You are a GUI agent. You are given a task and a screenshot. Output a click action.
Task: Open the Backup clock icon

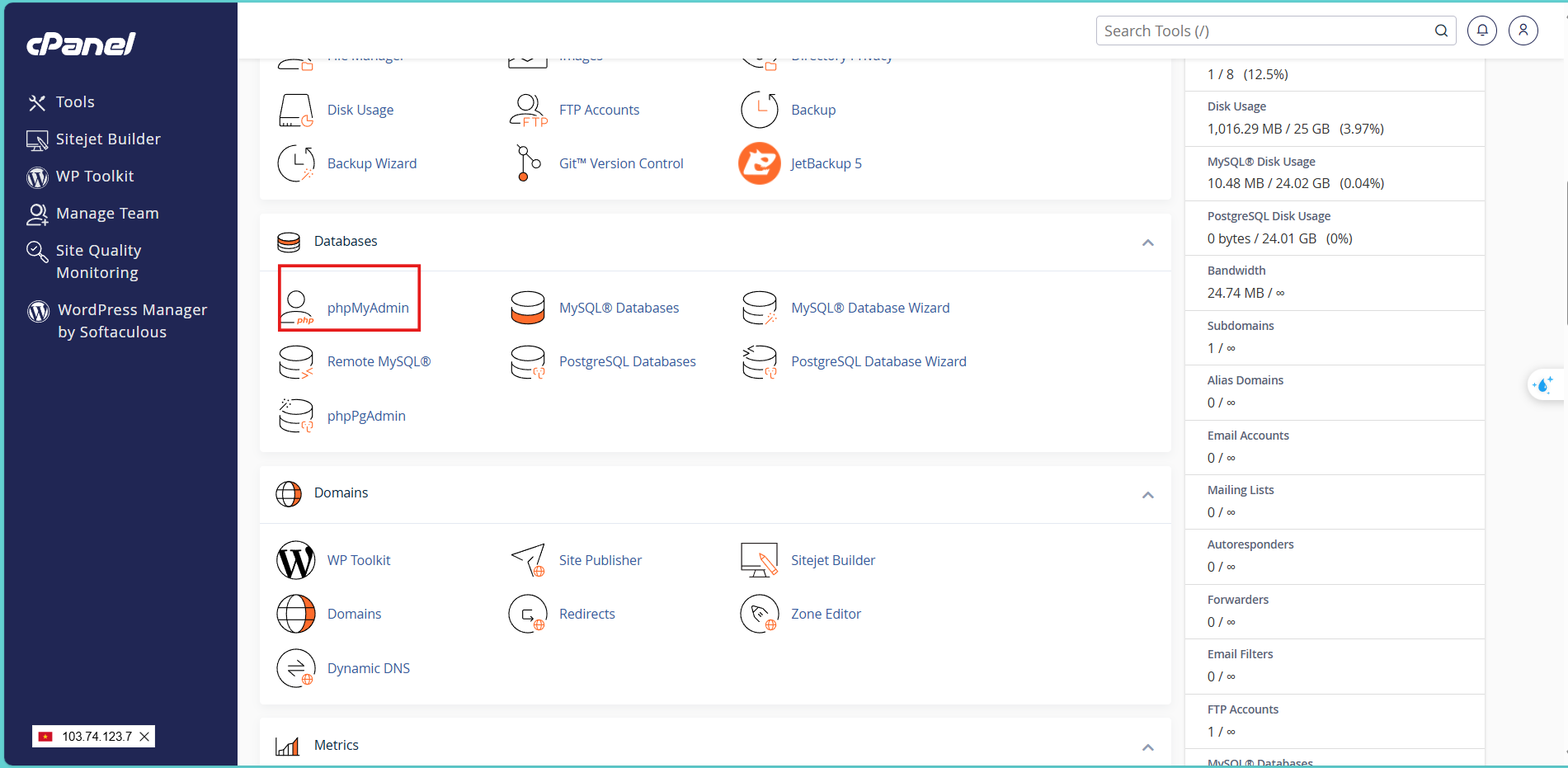coord(760,110)
